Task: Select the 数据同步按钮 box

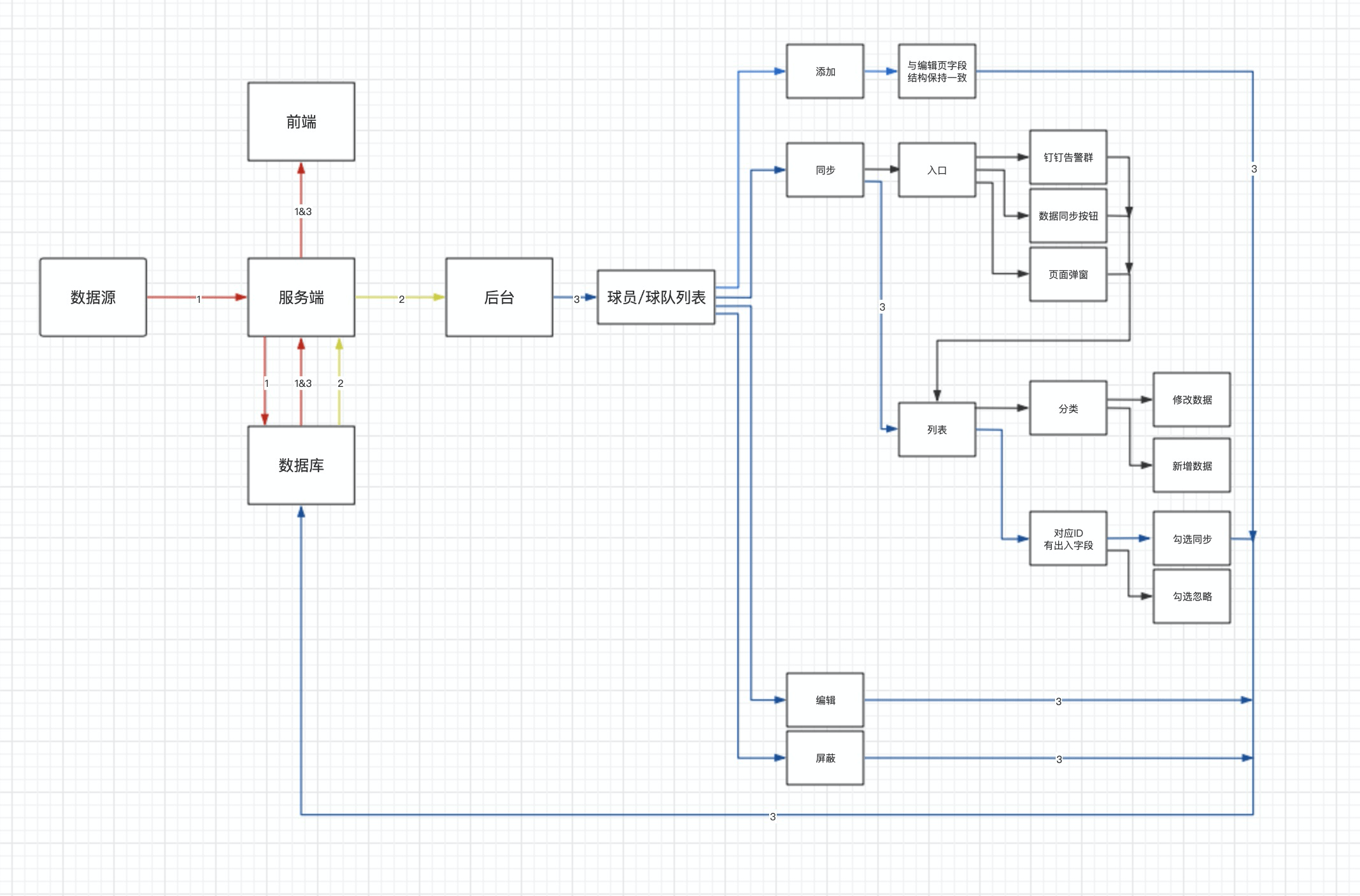Action: coord(1068,216)
